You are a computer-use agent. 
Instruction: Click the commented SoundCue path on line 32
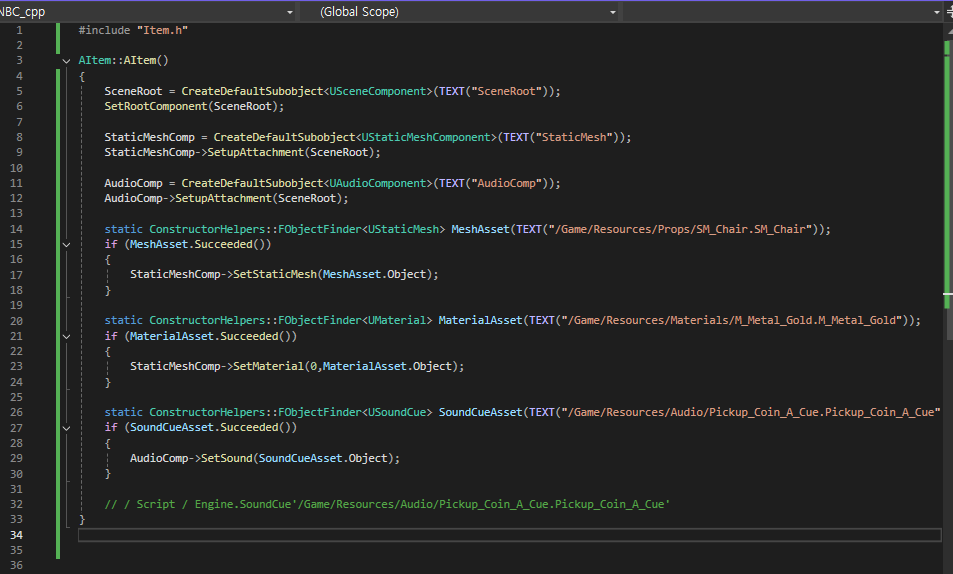(387, 504)
